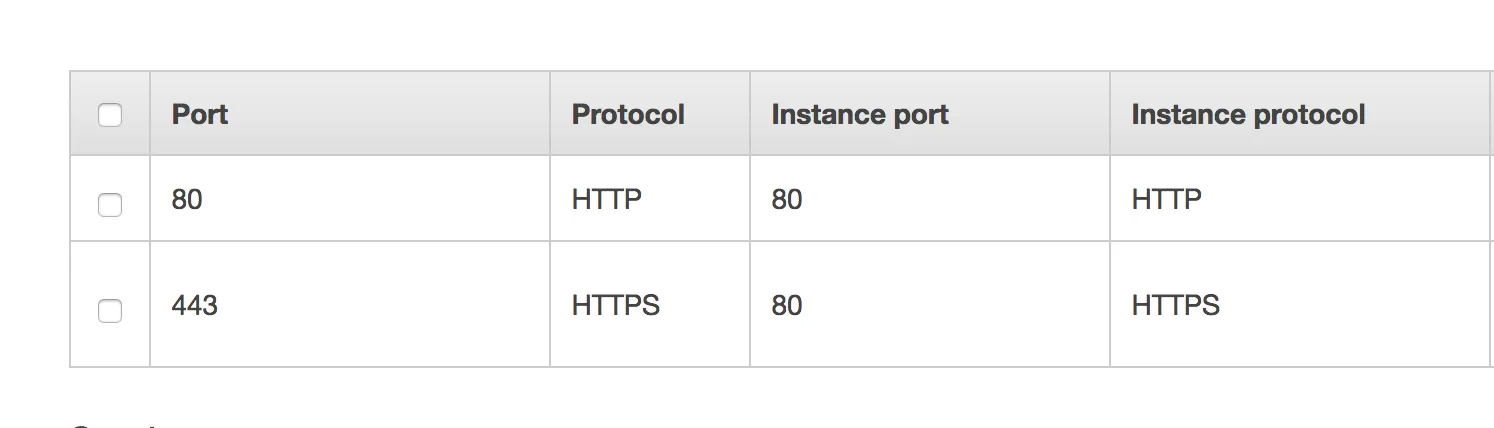Click HTTPS under Instance protocol column
The image size is (1494, 428).
click(1175, 305)
